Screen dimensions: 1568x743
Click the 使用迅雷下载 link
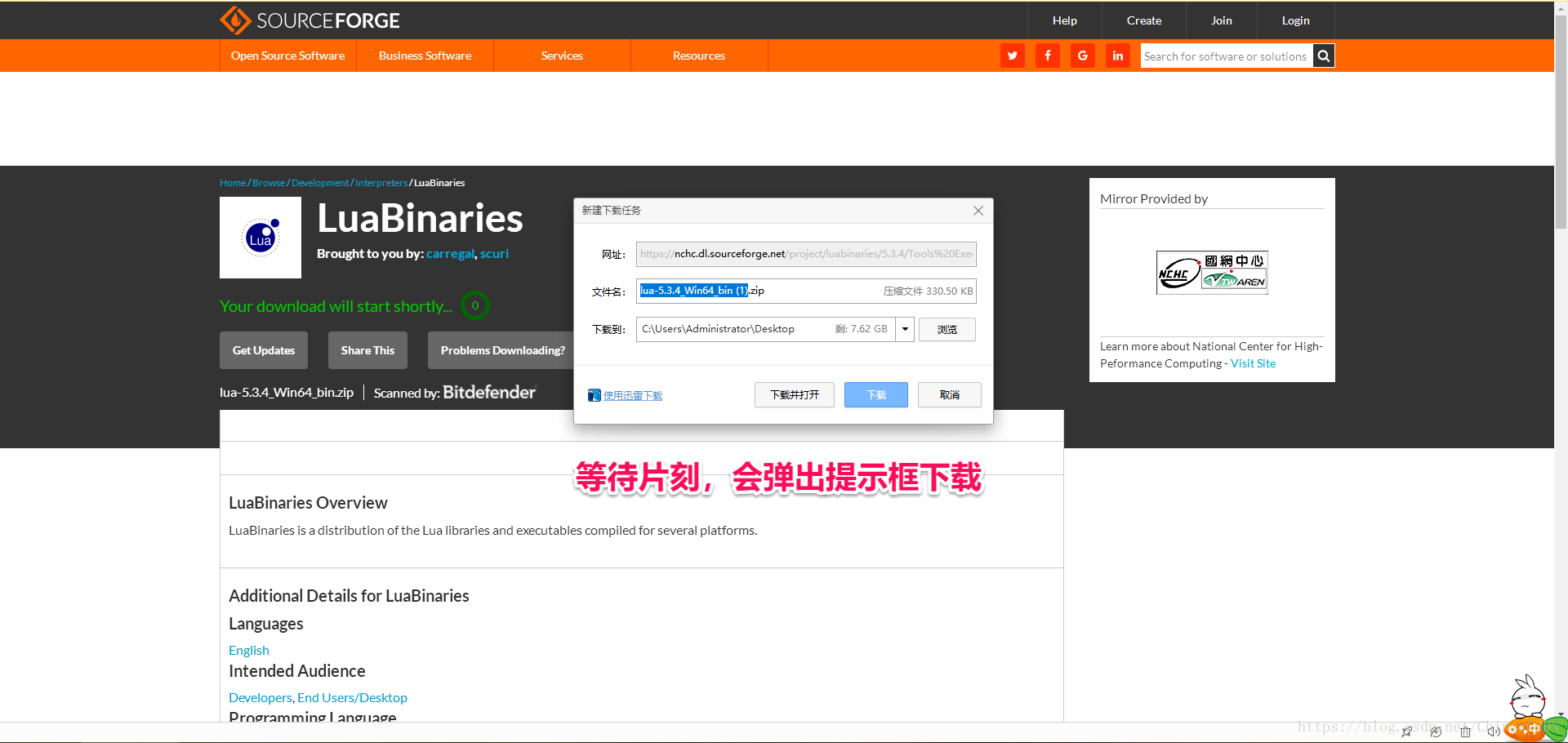coord(633,396)
